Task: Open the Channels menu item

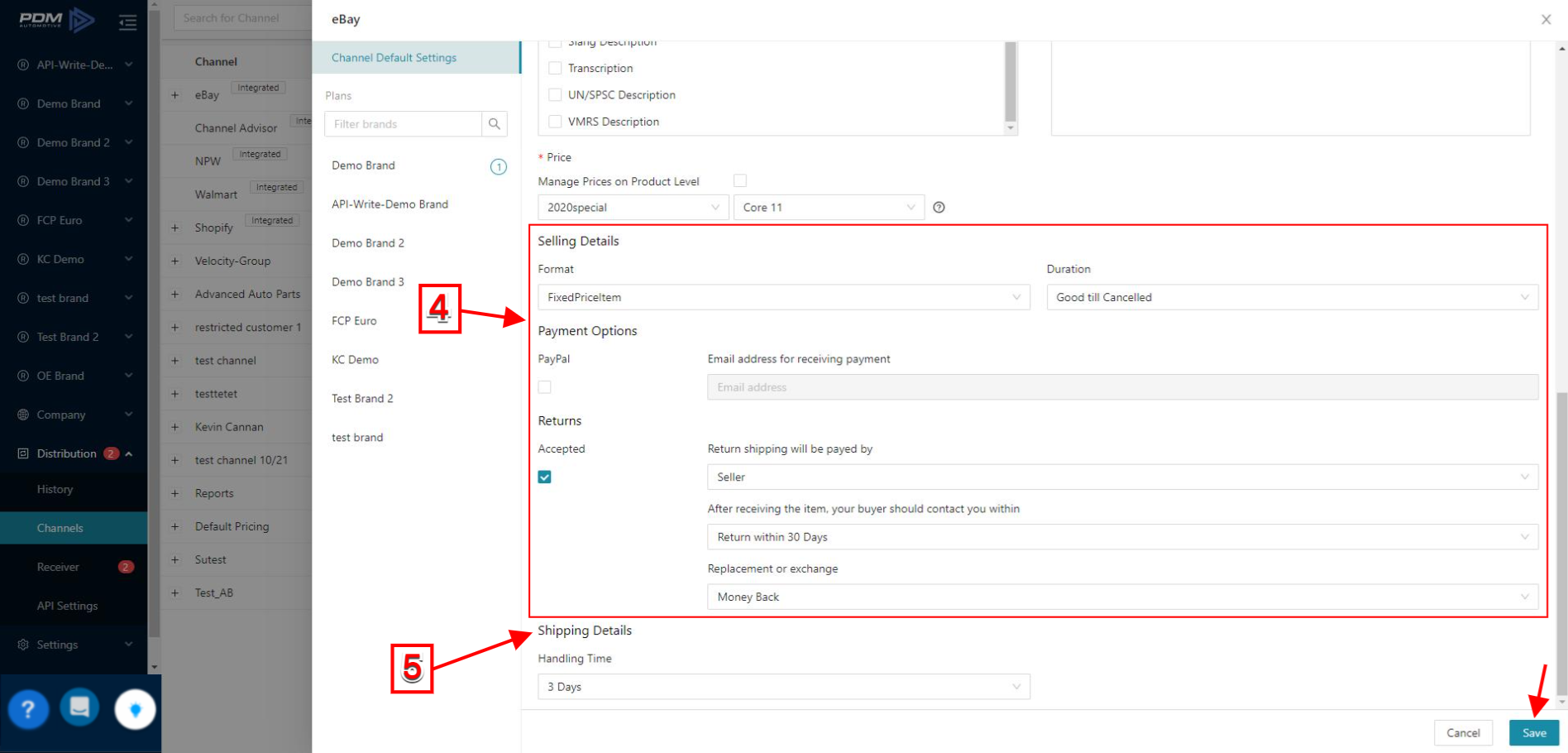Action: coord(74,528)
